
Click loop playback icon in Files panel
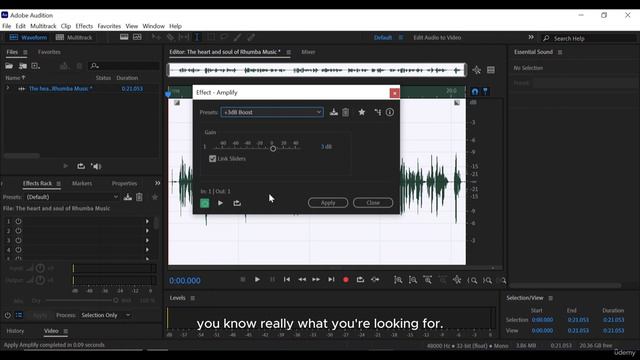(x=81, y=166)
